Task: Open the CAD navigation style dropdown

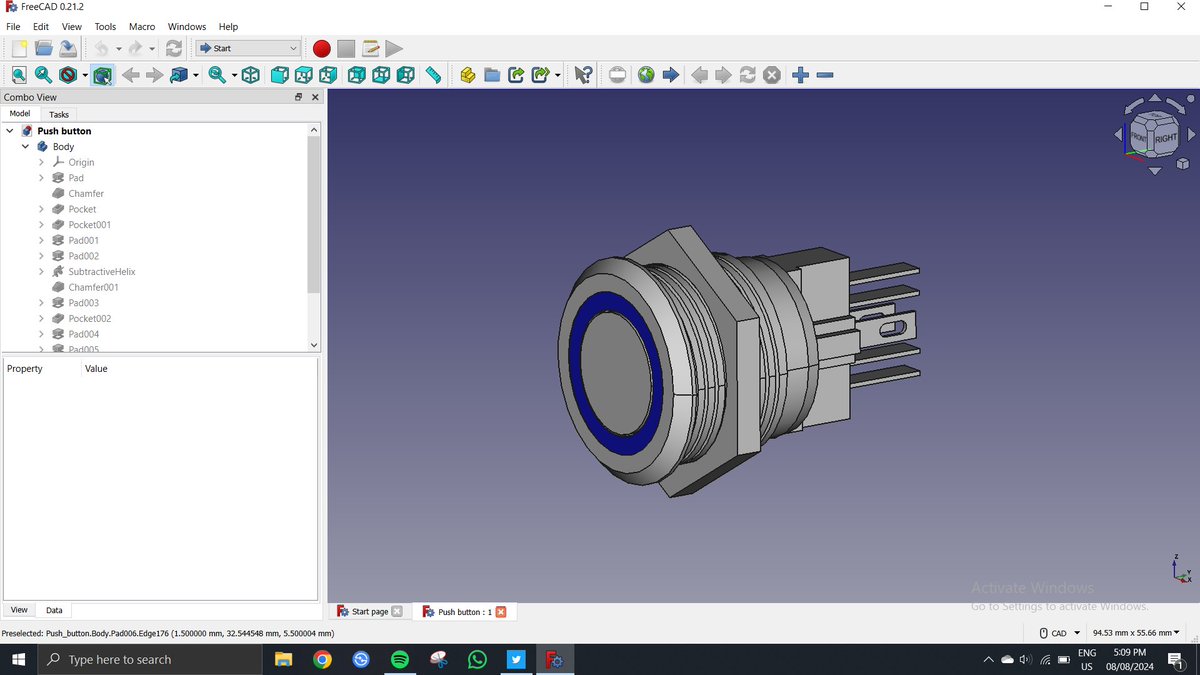Action: [1060, 633]
